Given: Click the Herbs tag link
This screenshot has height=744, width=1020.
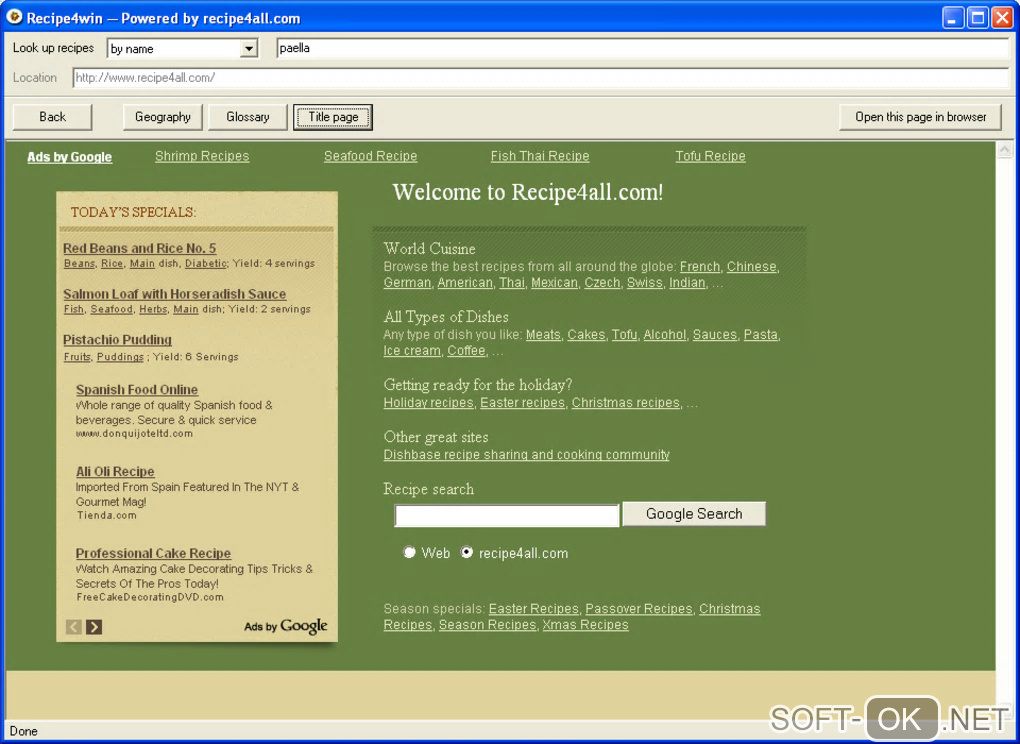Looking at the screenshot, I should coord(153,309).
